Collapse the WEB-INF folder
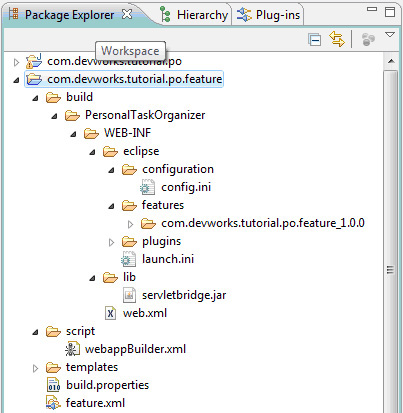403x413 pixels. tap(73, 134)
